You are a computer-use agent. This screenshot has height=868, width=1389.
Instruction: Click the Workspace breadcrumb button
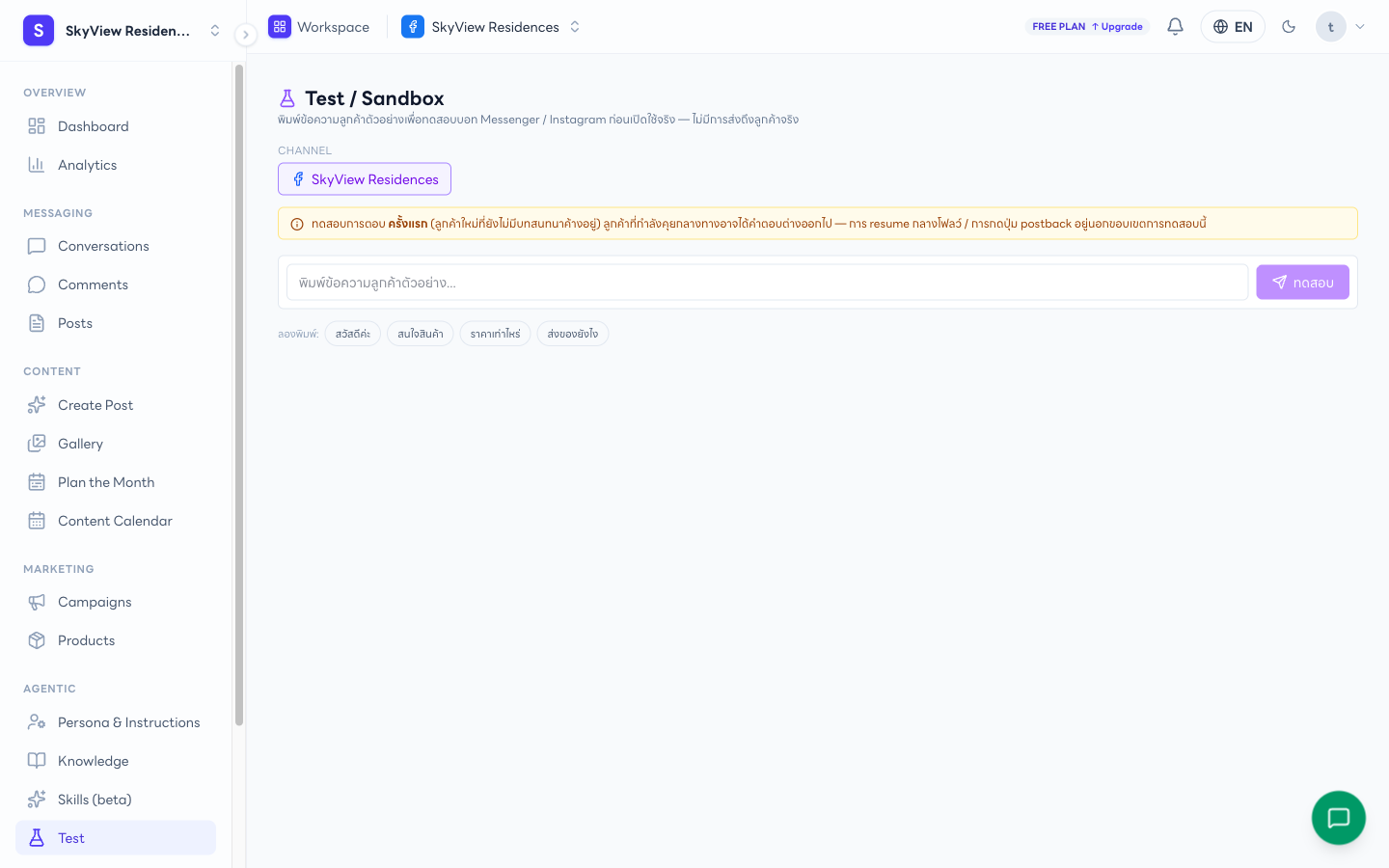click(319, 27)
